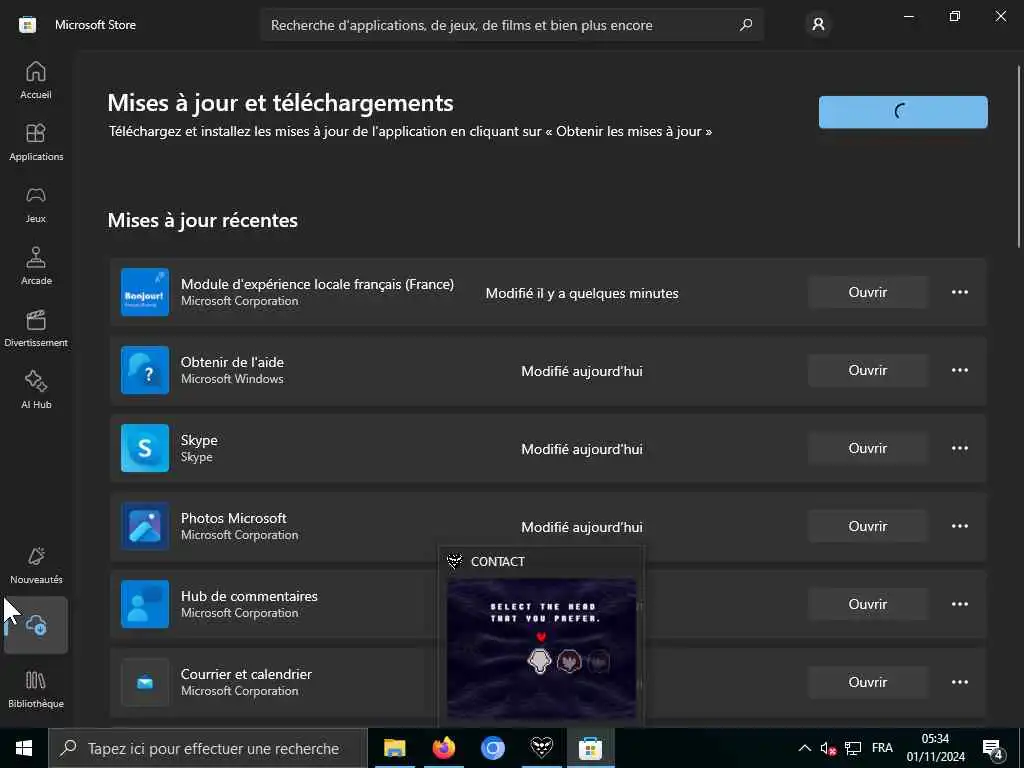
Task: Open more options for Hub de commentaires
Action: pos(959,604)
